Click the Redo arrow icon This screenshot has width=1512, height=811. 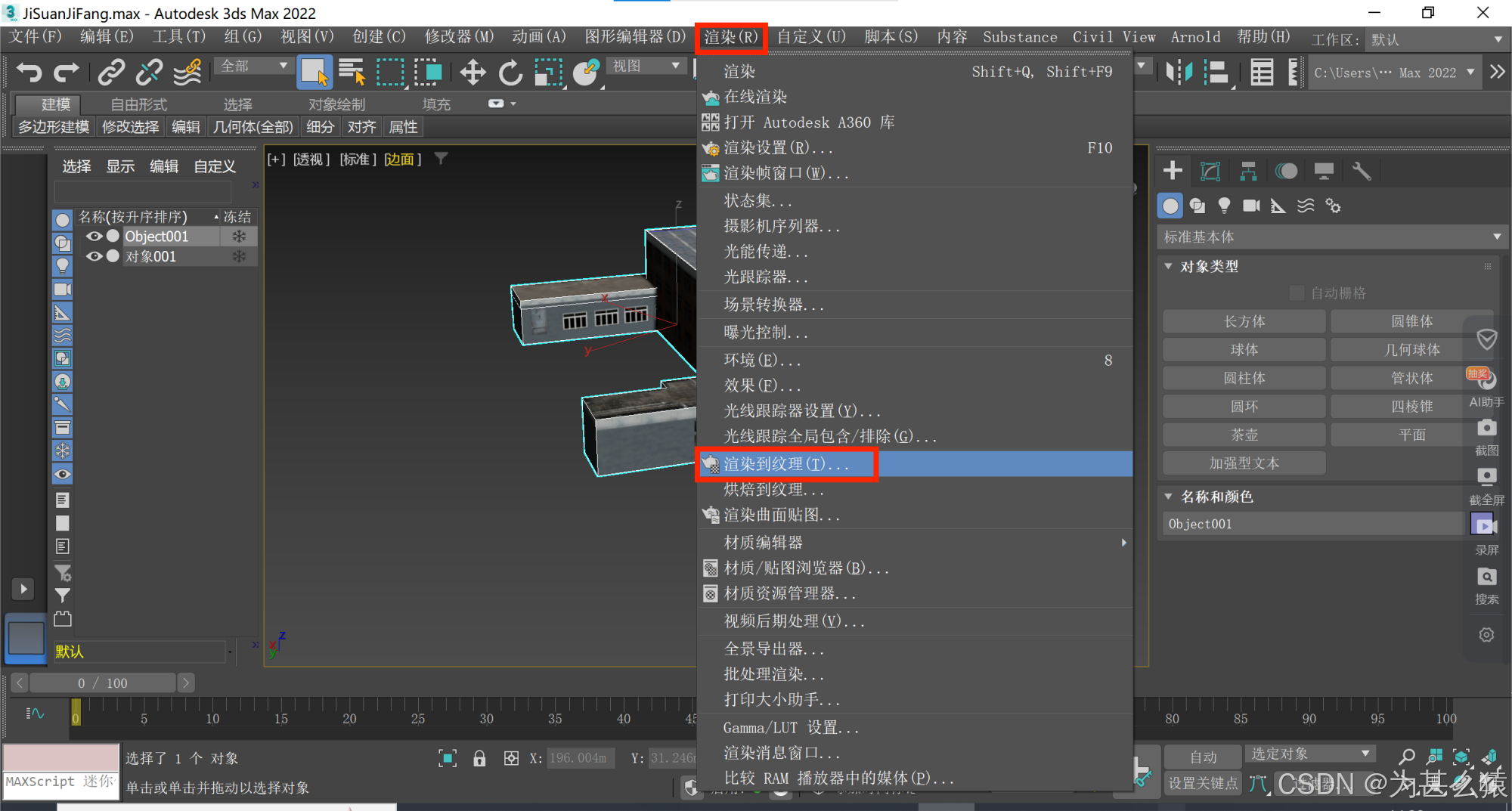pyautogui.click(x=66, y=73)
